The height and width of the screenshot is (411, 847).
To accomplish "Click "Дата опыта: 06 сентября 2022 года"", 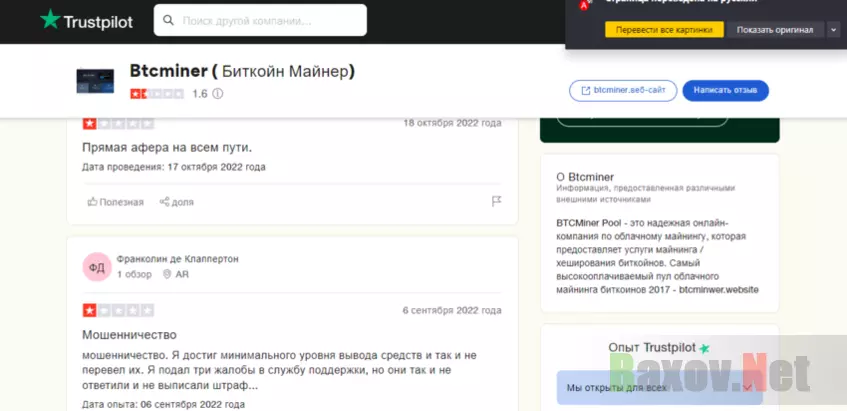I will click(x=163, y=405).
